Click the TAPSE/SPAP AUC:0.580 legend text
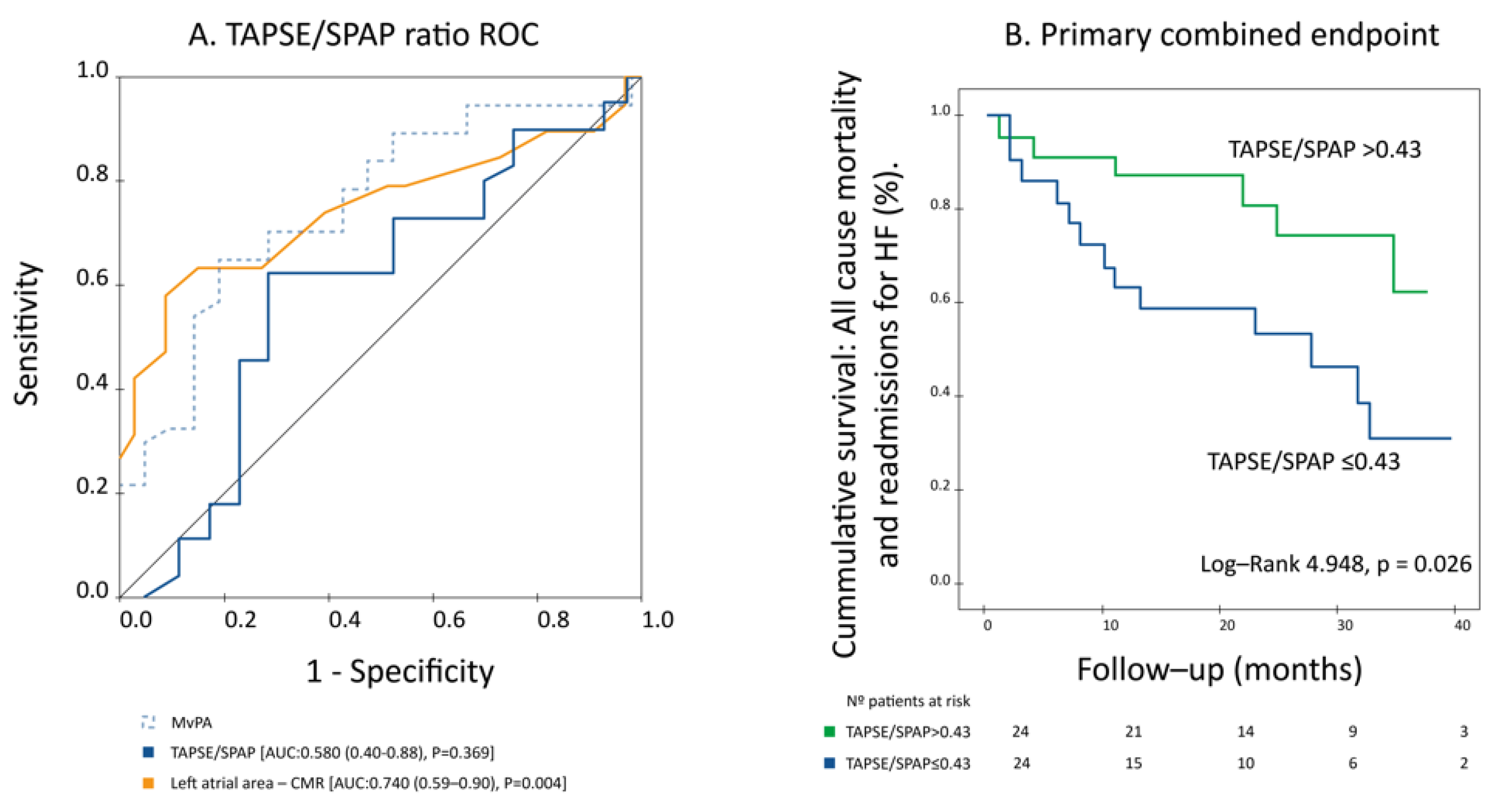This screenshot has width=1512, height=812. tap(332, 753)
